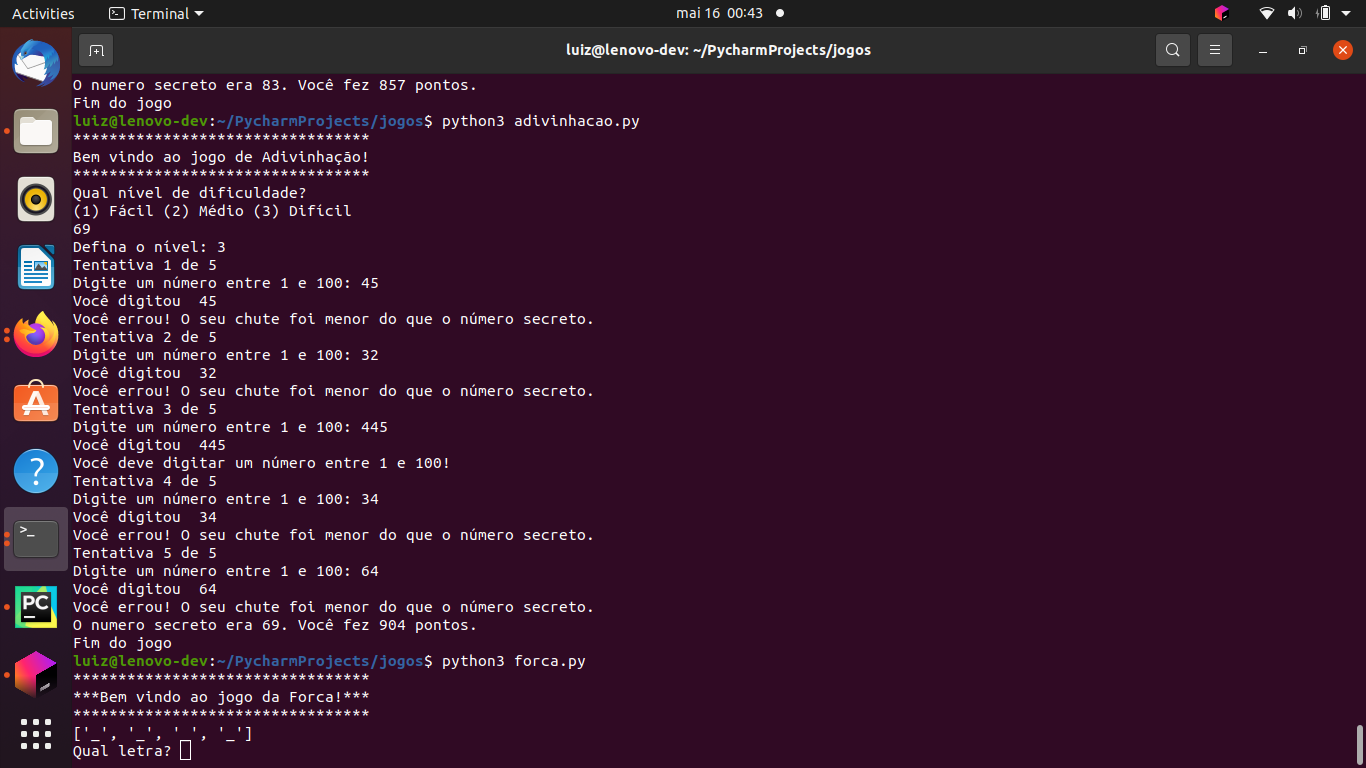The height and width of the screenshot is (768, 1366).
Task: Show Applications grid button
Action: pos(36,734)
